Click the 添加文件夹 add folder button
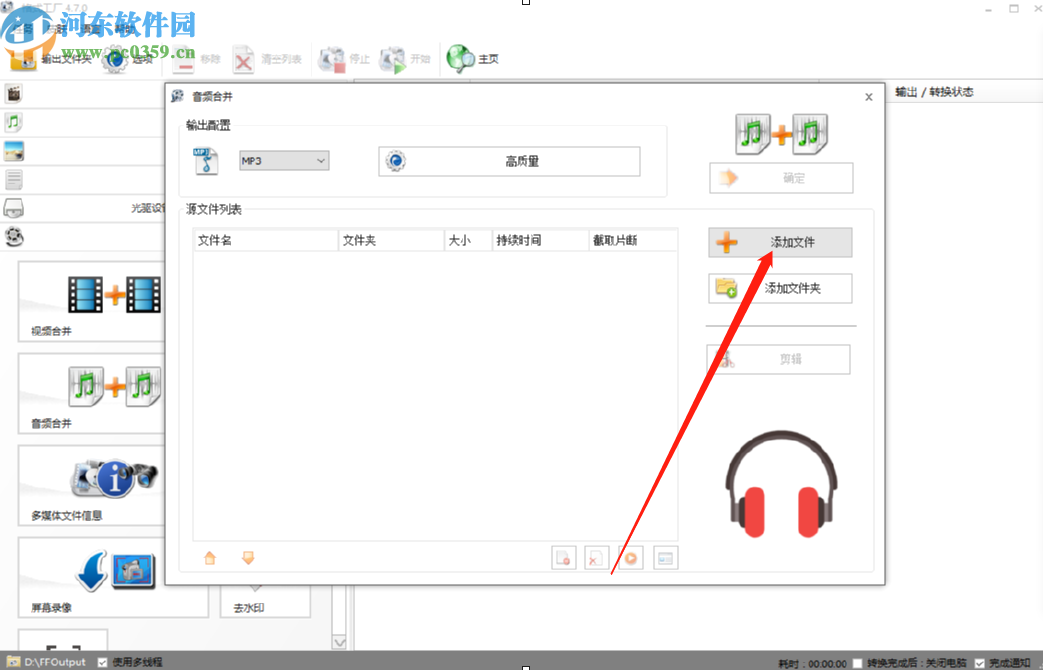1043x670 pixels. 779,288
